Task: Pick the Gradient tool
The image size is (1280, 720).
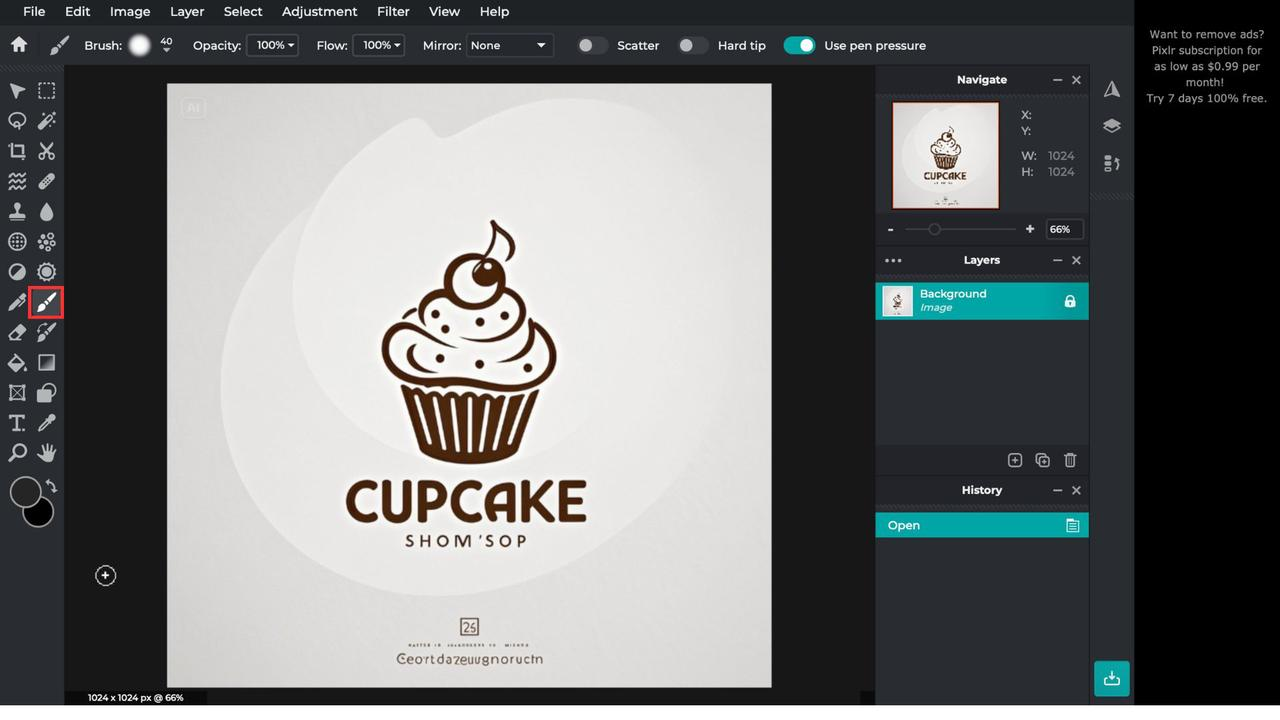Action: click(47, 362)
